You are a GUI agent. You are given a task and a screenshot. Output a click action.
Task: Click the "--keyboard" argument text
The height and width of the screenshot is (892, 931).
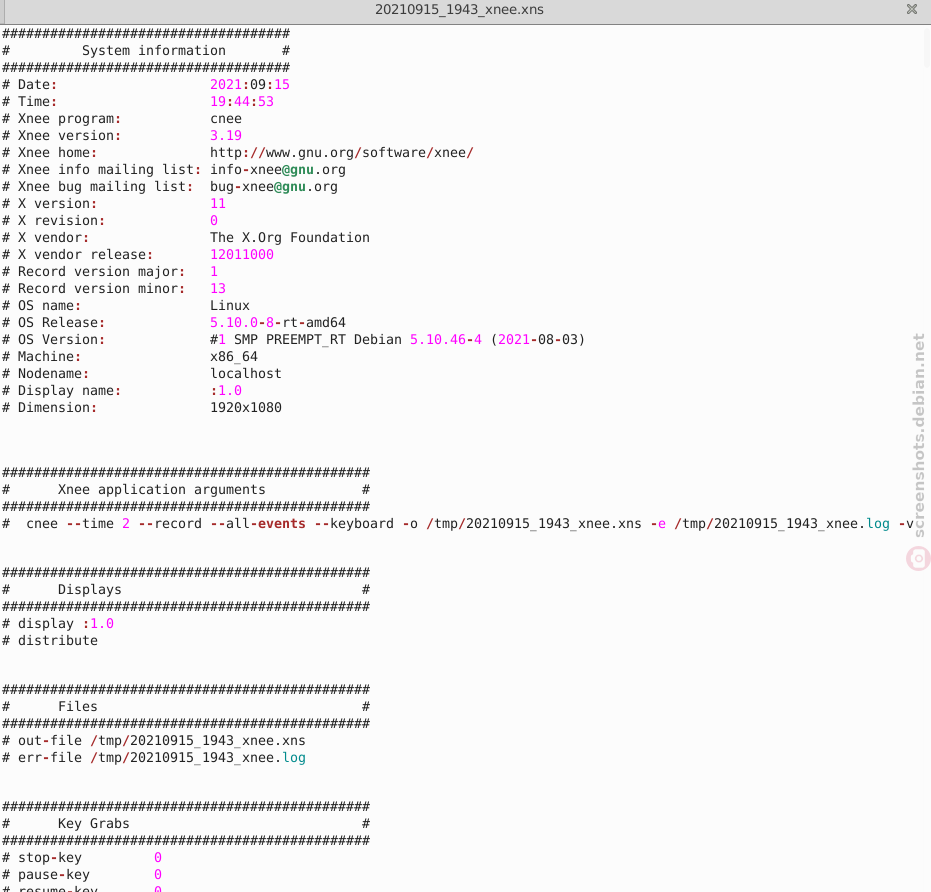354,524
